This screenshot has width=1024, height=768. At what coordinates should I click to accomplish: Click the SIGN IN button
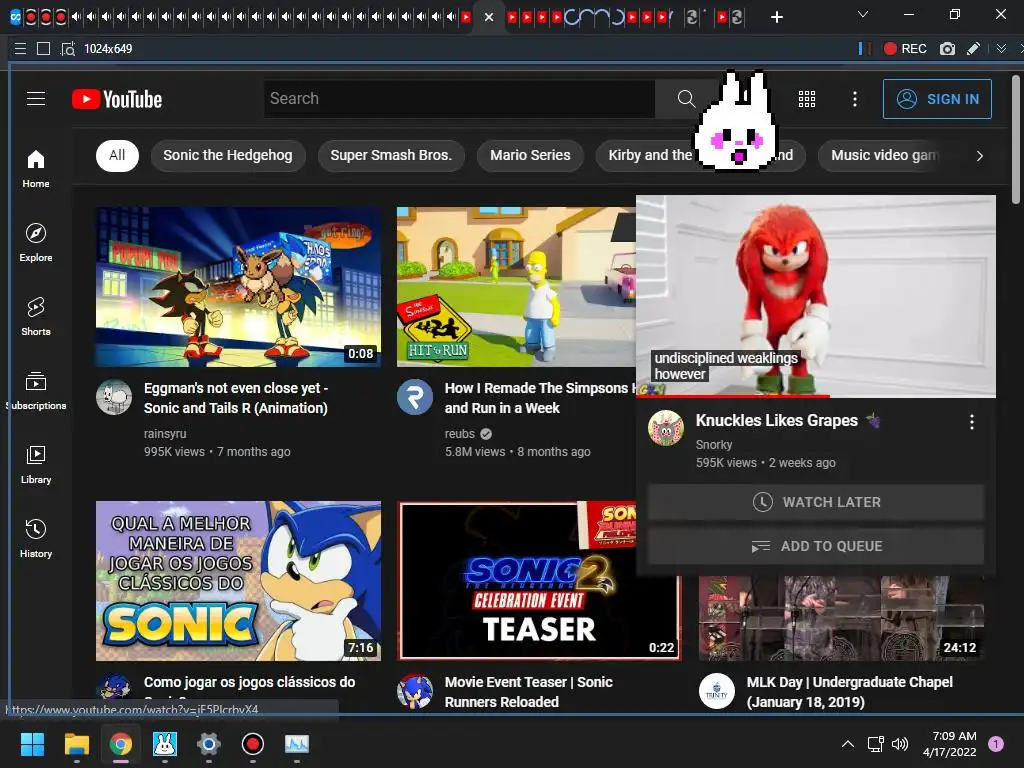pos(937,99)
